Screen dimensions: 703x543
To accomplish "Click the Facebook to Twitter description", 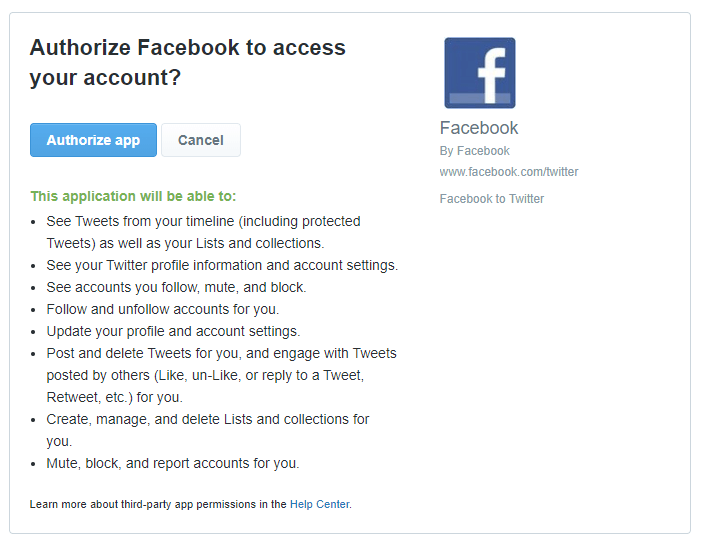I will pos(492,199).
